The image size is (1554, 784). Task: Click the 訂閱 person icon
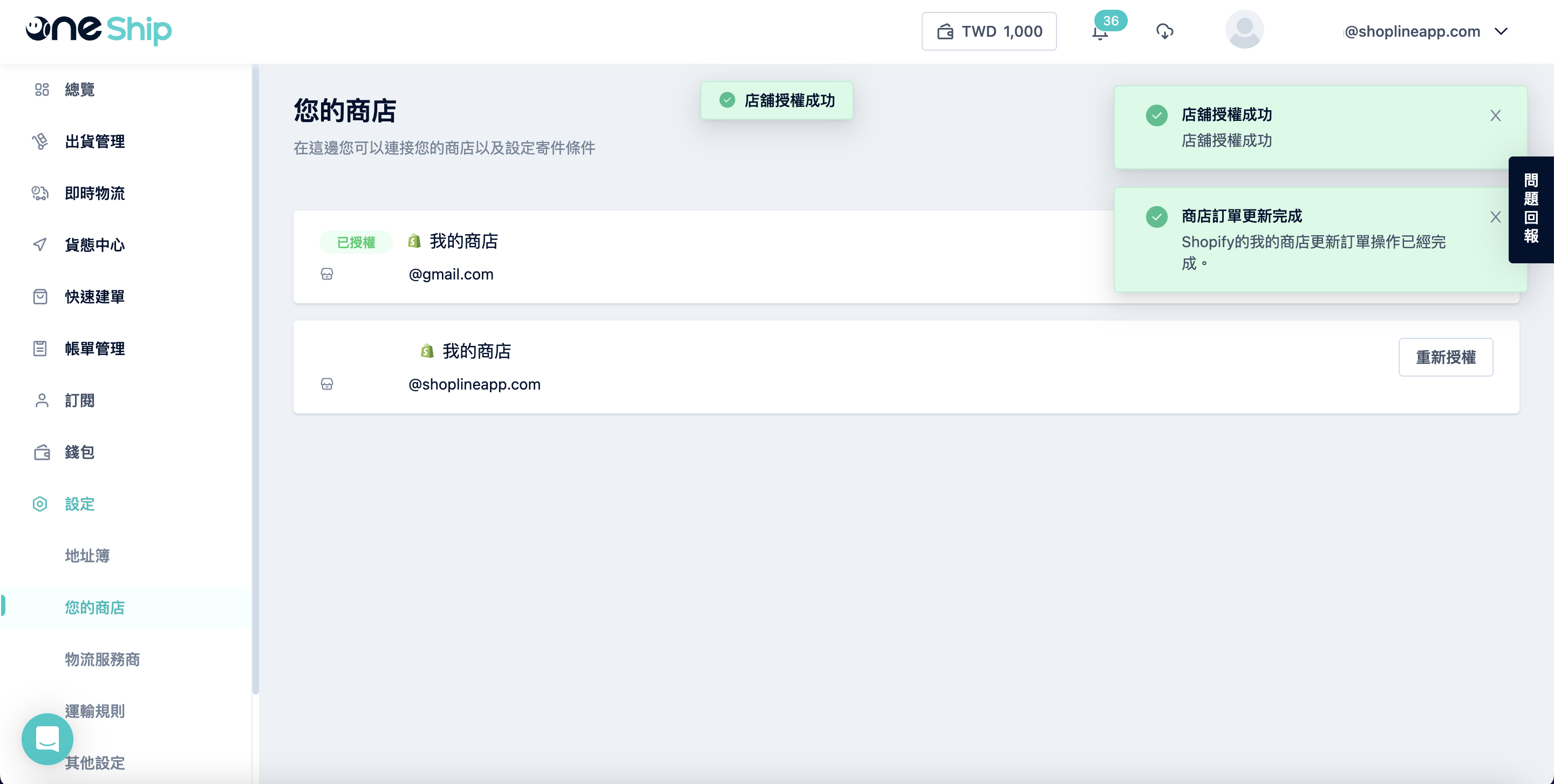pos(41,400)
